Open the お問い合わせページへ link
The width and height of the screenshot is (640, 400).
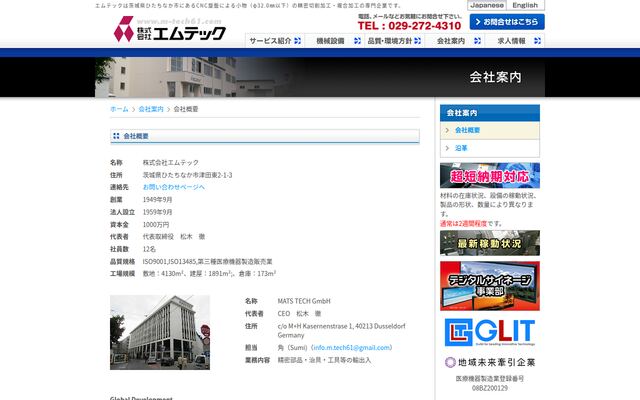173,187
